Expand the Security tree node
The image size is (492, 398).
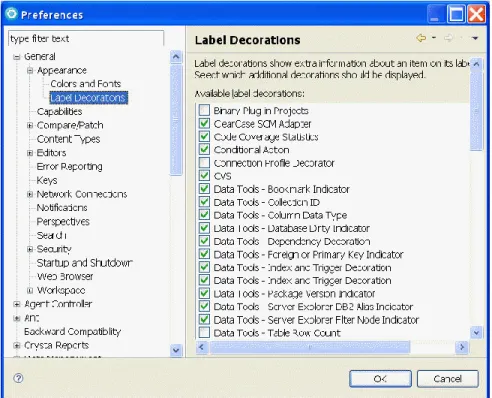[x=30, y=249]
